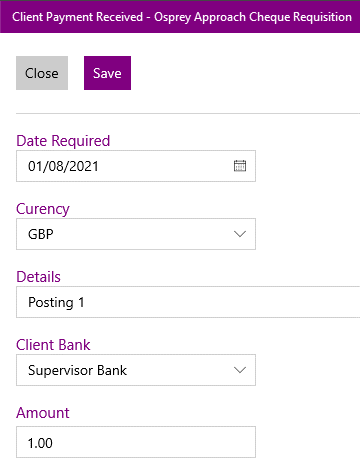The width and height of the screenshot is (360, 464).
Task: Click into the Details text field
Action: tap(188, 302)
